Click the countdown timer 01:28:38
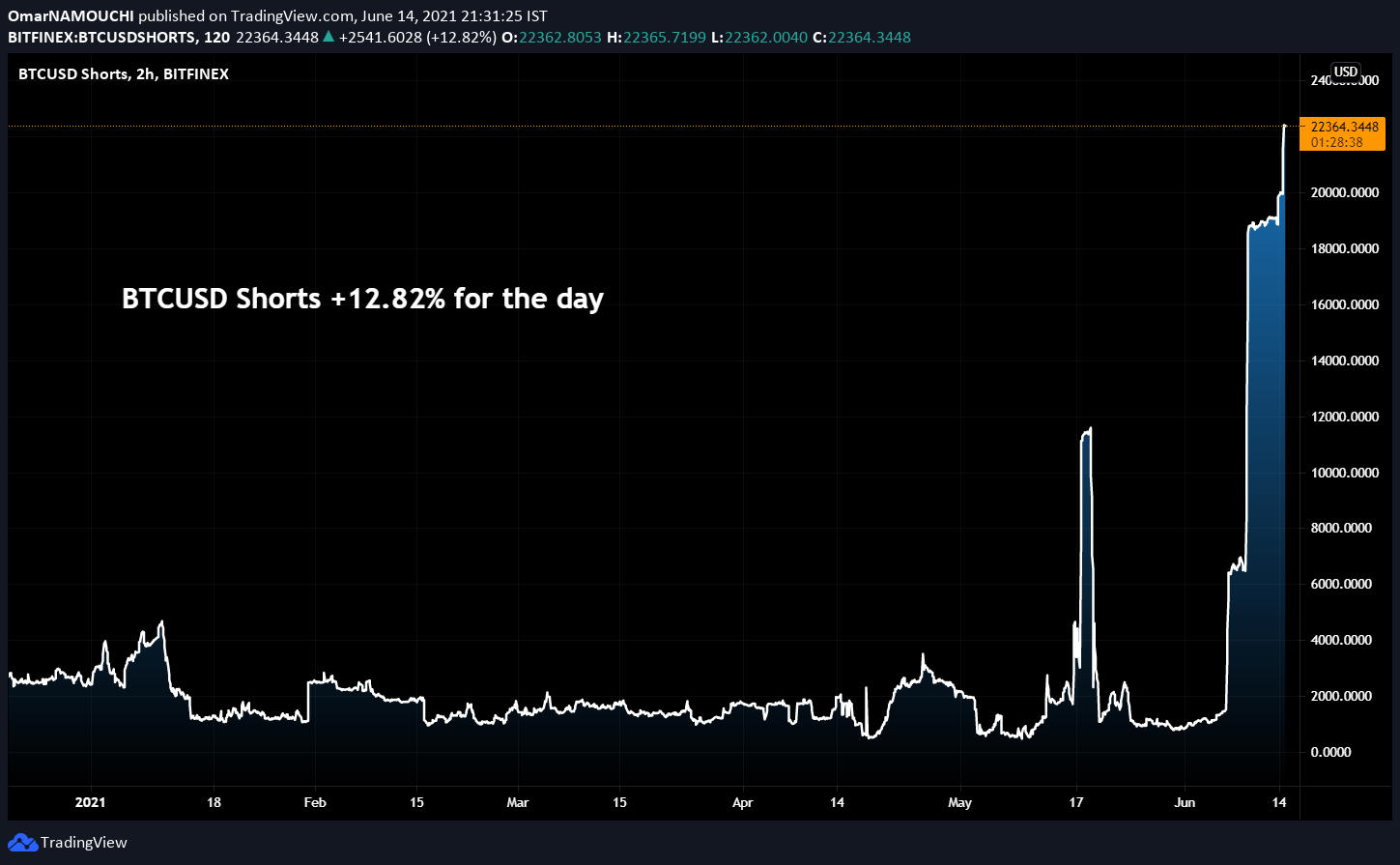1400x865 pixels. 1337,142
